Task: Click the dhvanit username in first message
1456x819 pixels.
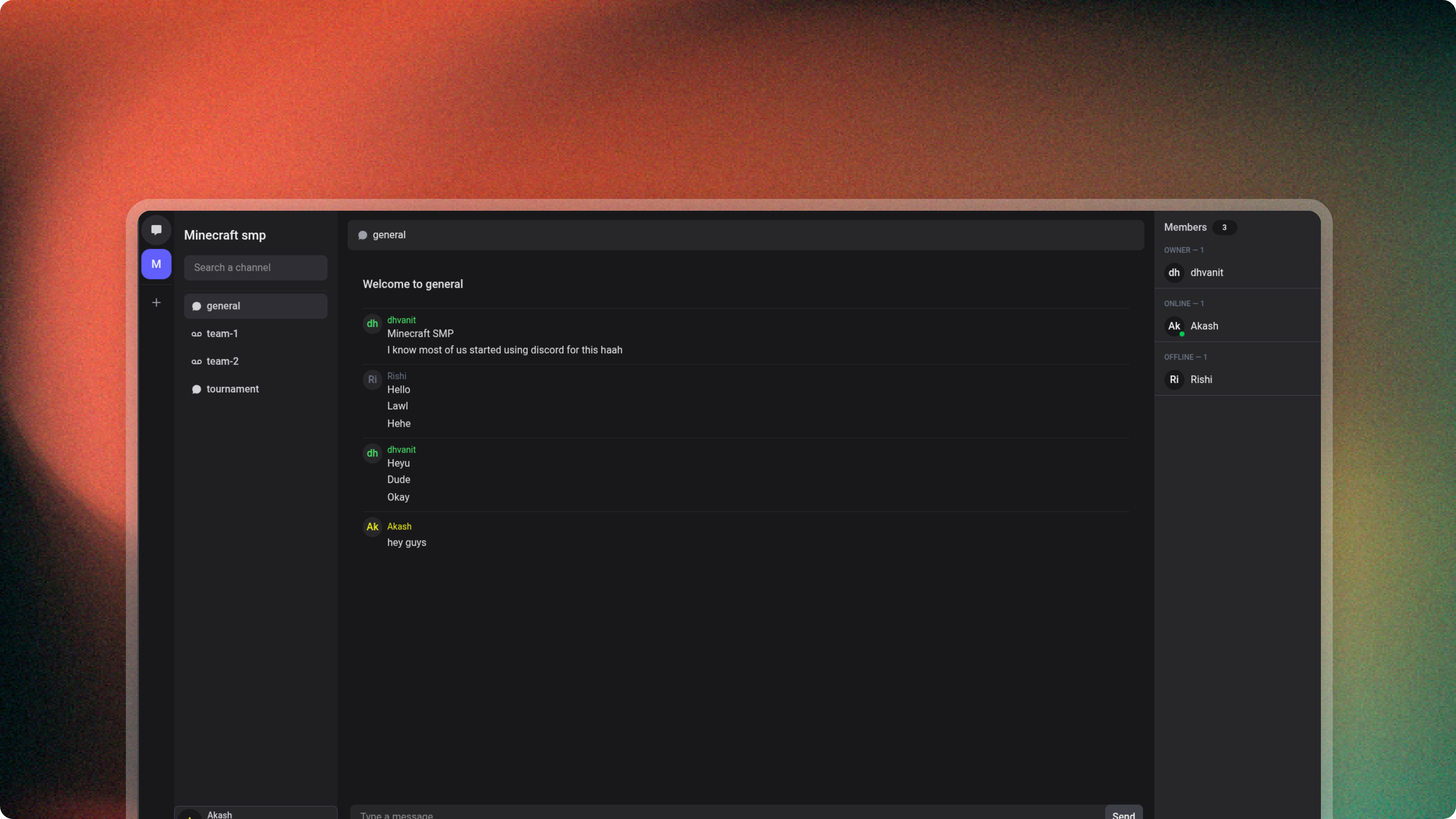Action: tap(401, 320)
